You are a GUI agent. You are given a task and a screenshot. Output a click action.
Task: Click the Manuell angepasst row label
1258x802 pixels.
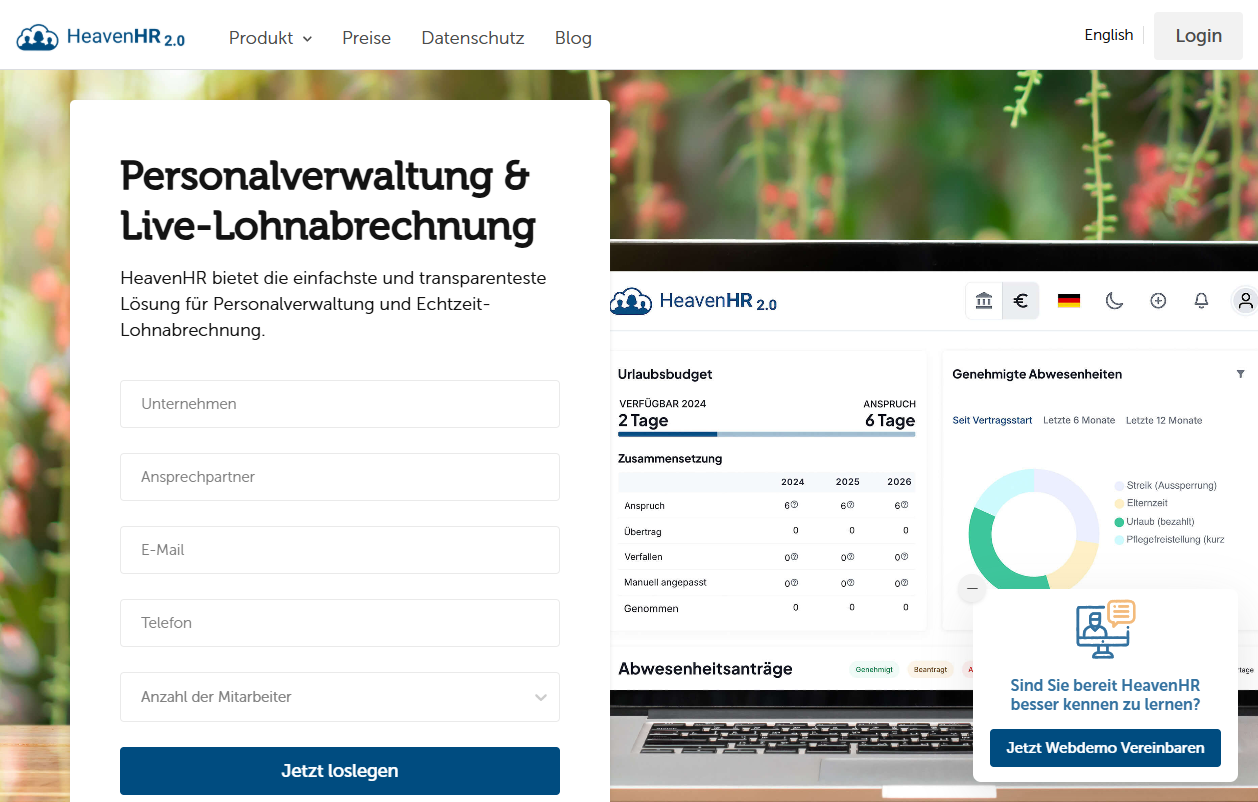click(665, 582)
